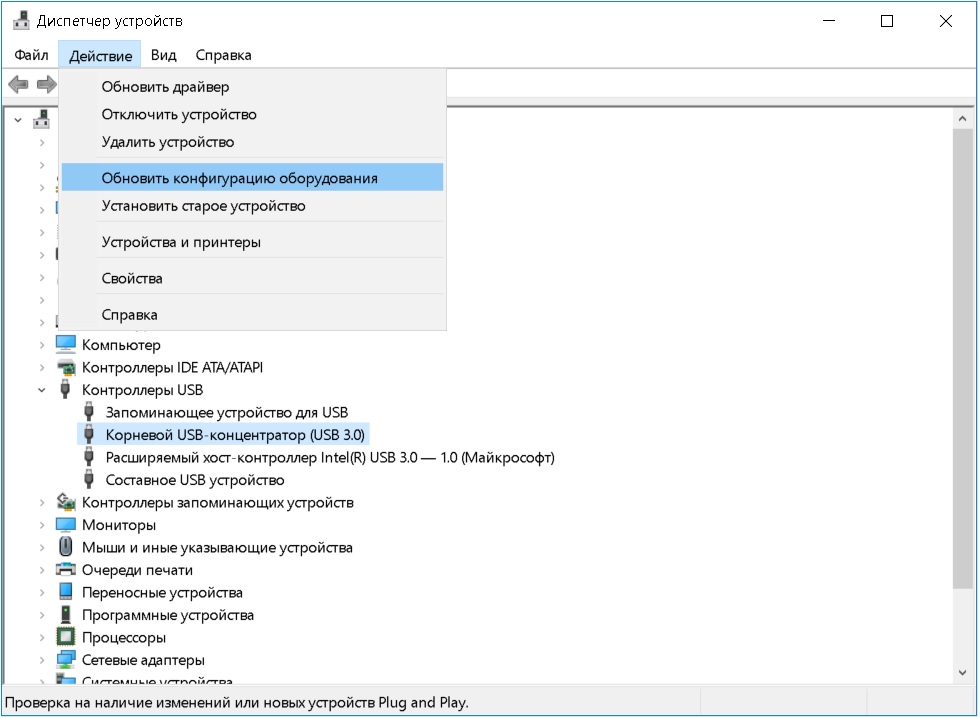Collapse the Контроллеры USB category
Viewport: 980px width, 718px height.
pos(42,390)
